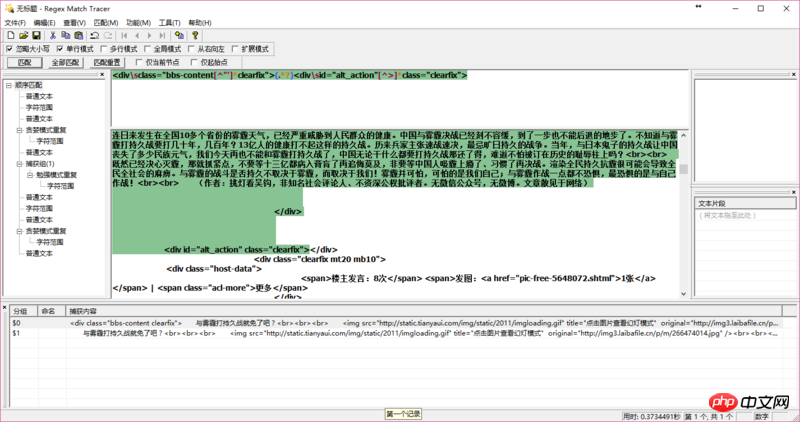
Task: Go to the next match record icon
Action: 149,35
